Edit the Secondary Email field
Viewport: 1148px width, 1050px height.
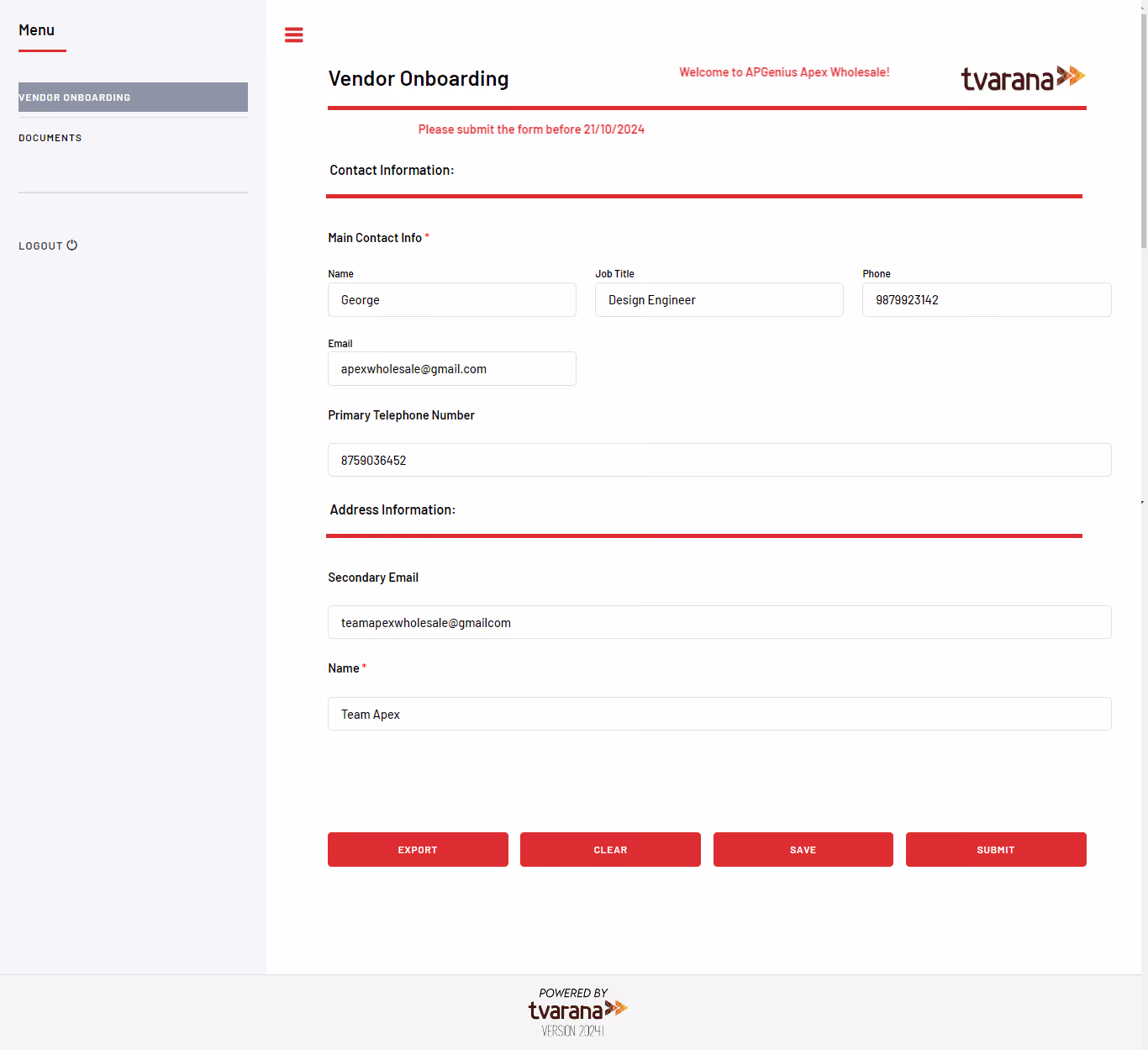(719, 622)
